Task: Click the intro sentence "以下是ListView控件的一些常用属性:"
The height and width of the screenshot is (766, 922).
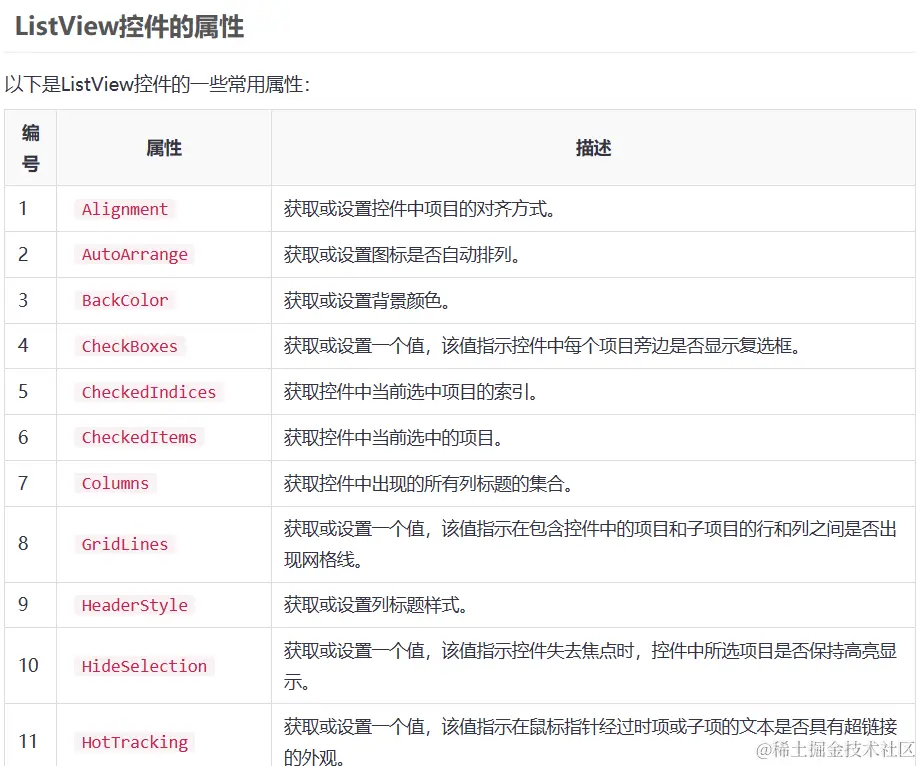Action: pyautogui.click(x=157, y=84)
